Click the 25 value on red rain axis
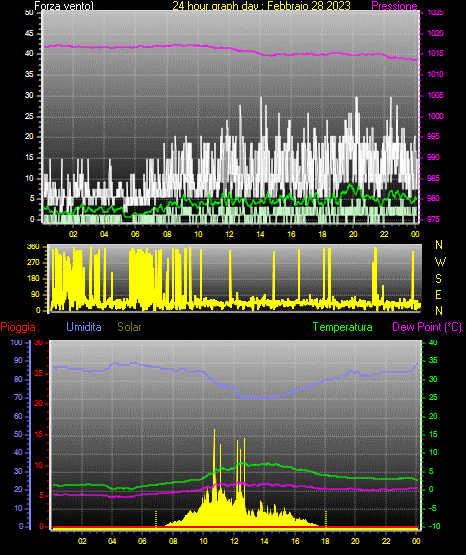 [x=39, y=373]
